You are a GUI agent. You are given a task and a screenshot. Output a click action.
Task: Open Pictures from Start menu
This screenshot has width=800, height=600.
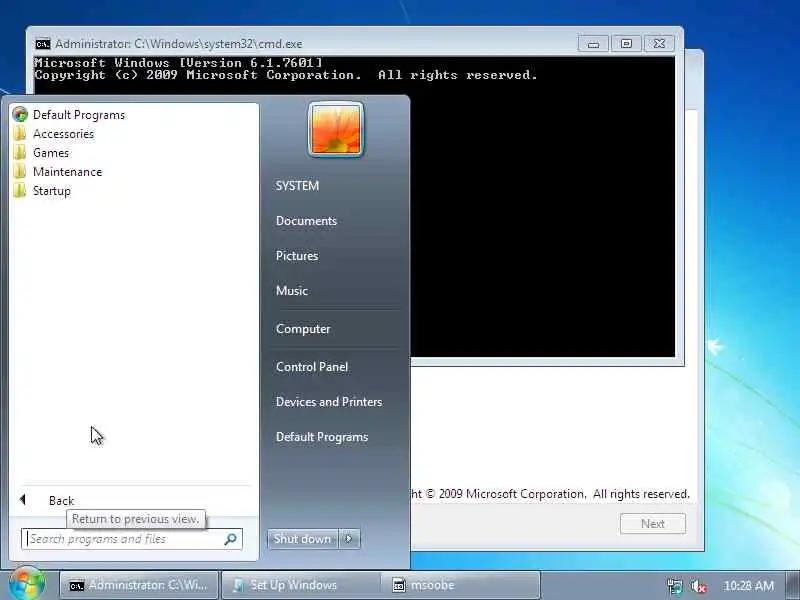297,256
